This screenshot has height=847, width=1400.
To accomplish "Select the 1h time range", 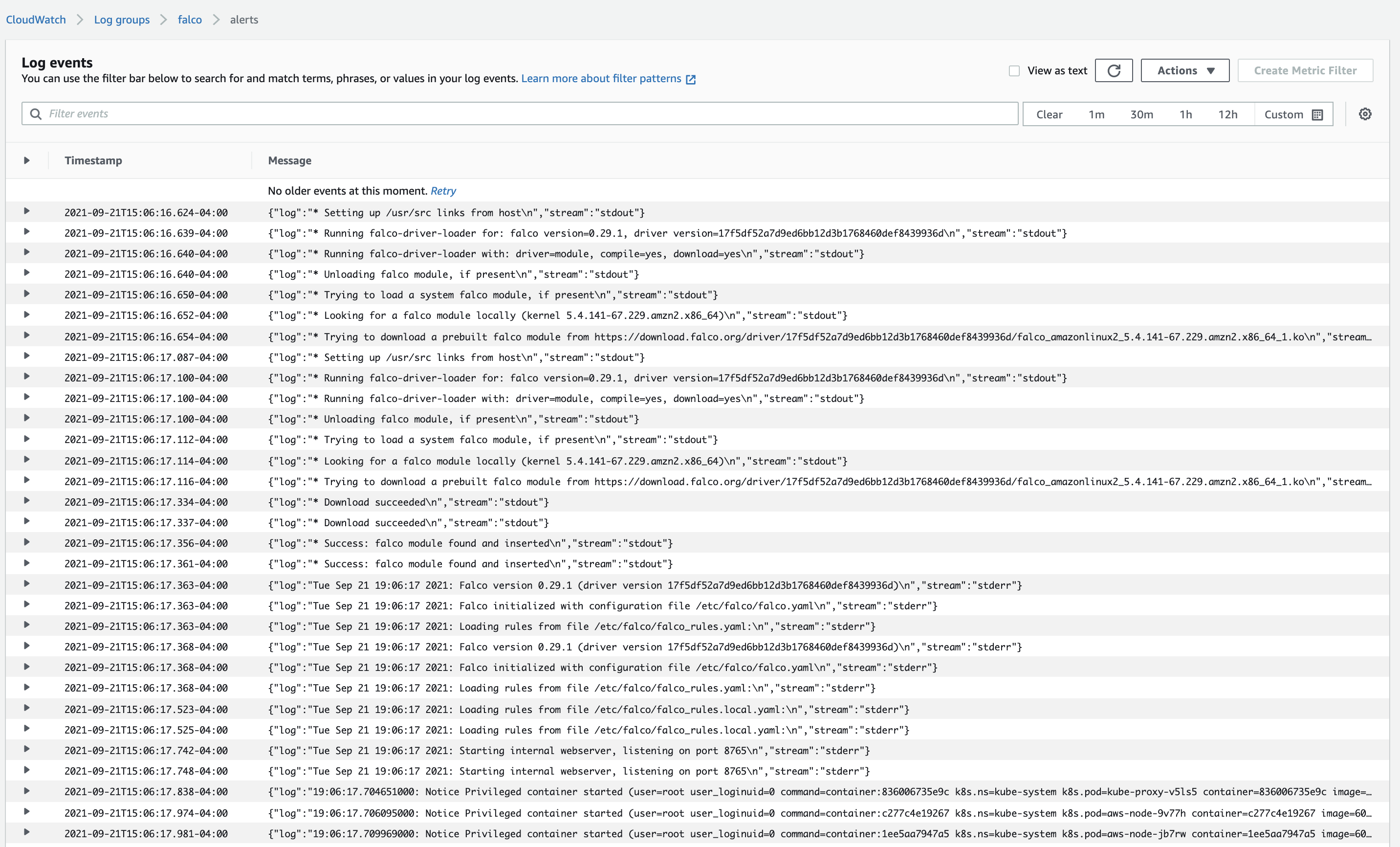I will [x=1185, y=114].
